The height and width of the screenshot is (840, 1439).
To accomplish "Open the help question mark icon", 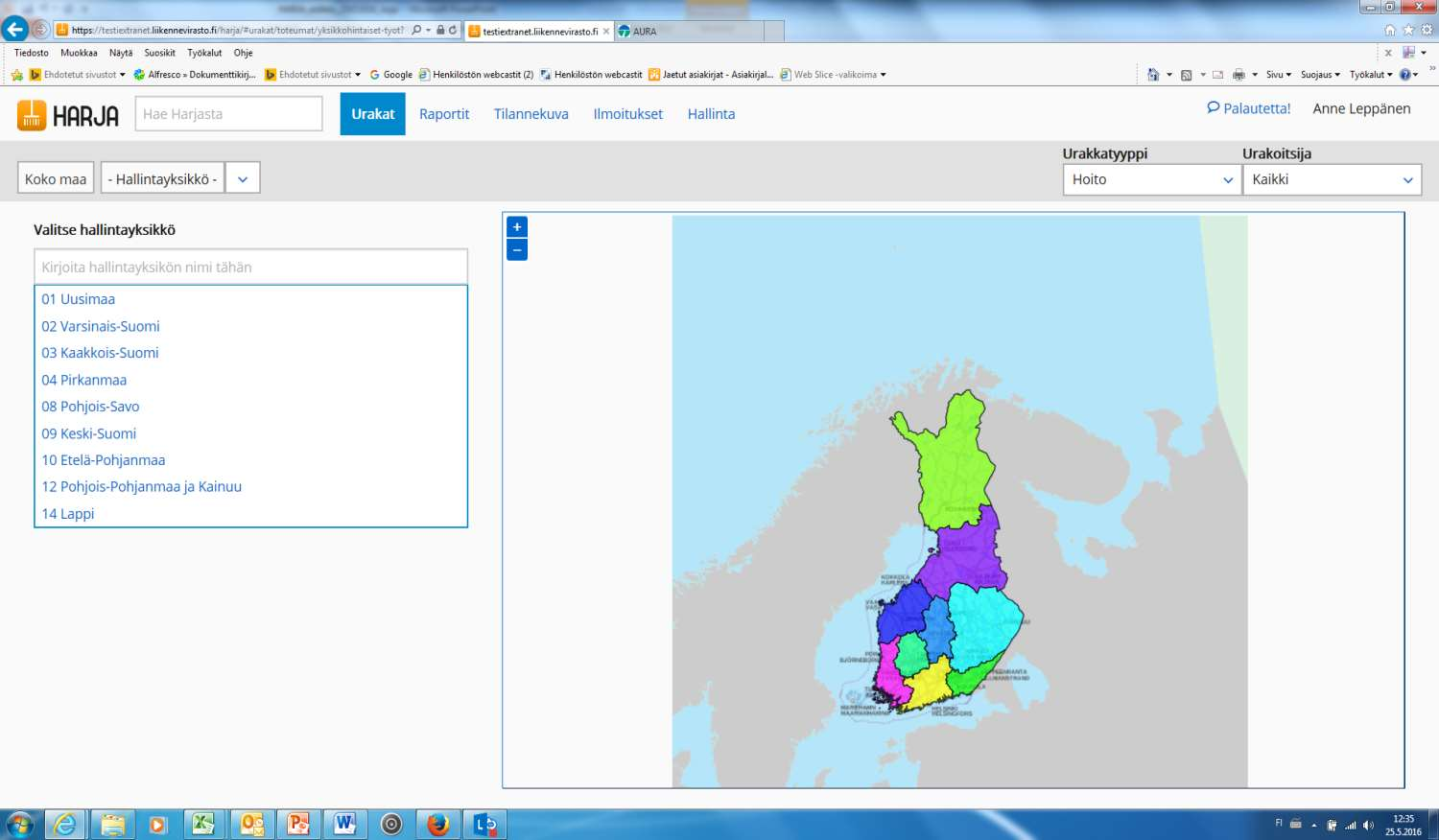I will [1405, 75].
